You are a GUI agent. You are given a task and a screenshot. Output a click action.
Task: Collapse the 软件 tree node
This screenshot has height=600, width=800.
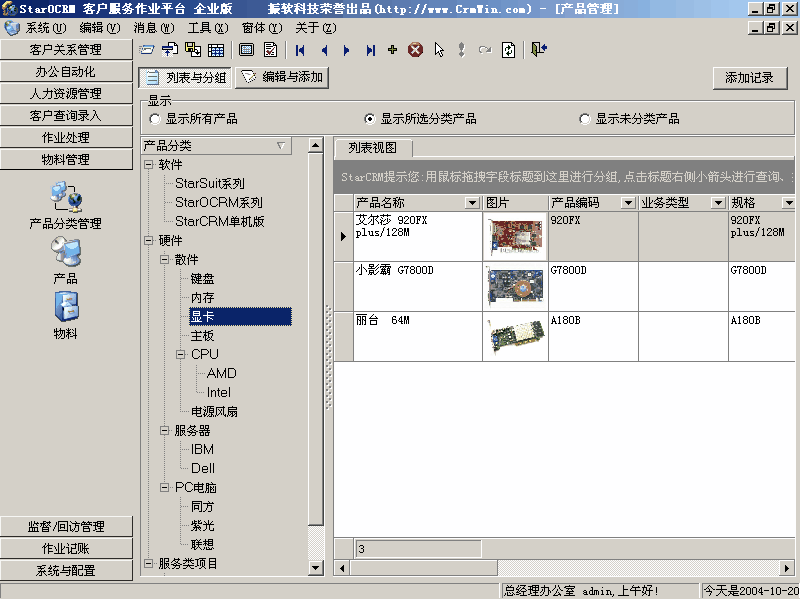(x=148, y=165)
